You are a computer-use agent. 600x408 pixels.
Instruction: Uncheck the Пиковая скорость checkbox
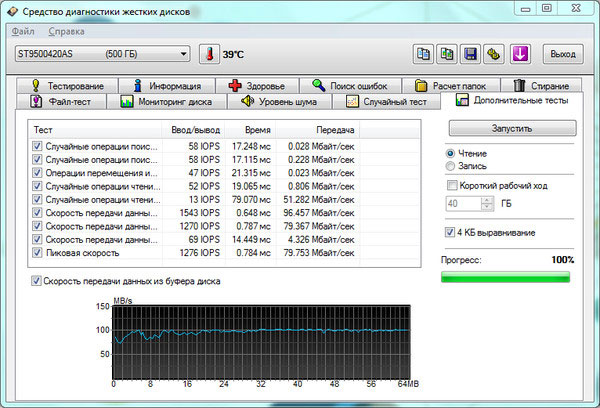[x=37, y=253]
